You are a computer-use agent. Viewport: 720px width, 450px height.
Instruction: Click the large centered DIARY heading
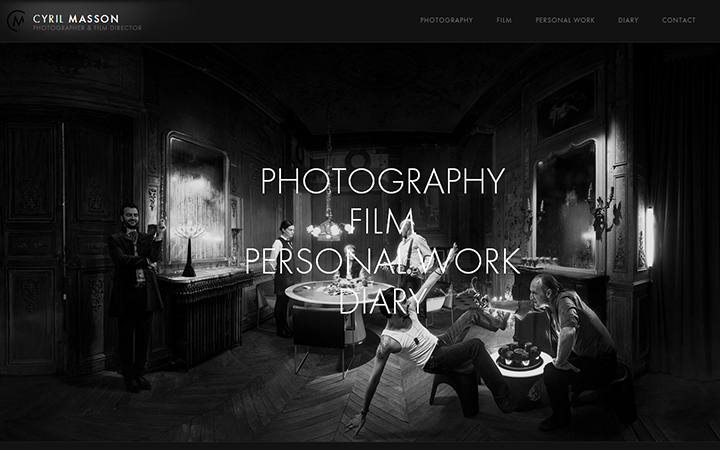[x=383, y=300]
